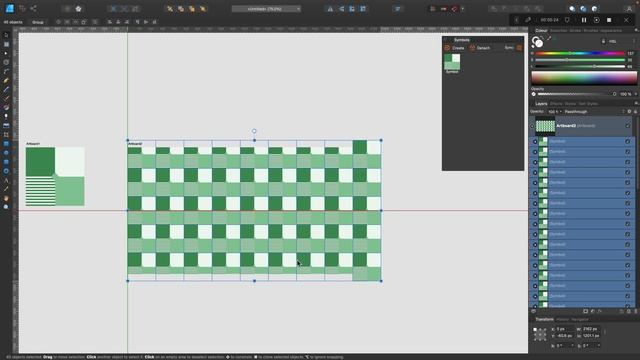Toggle visibility check of second Symbol layer

click(x=628, y=152)
